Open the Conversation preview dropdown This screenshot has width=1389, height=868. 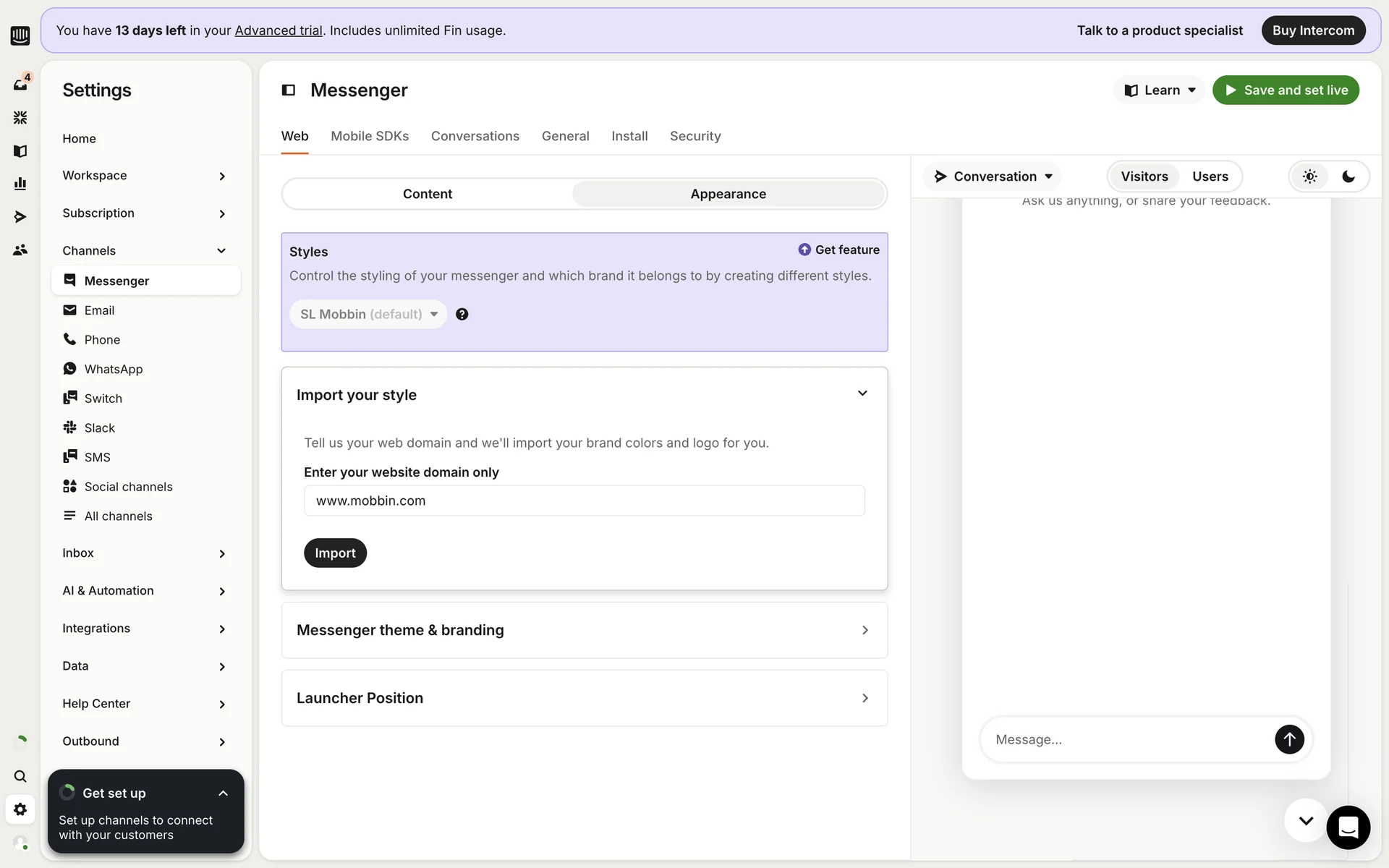point(993,176)
